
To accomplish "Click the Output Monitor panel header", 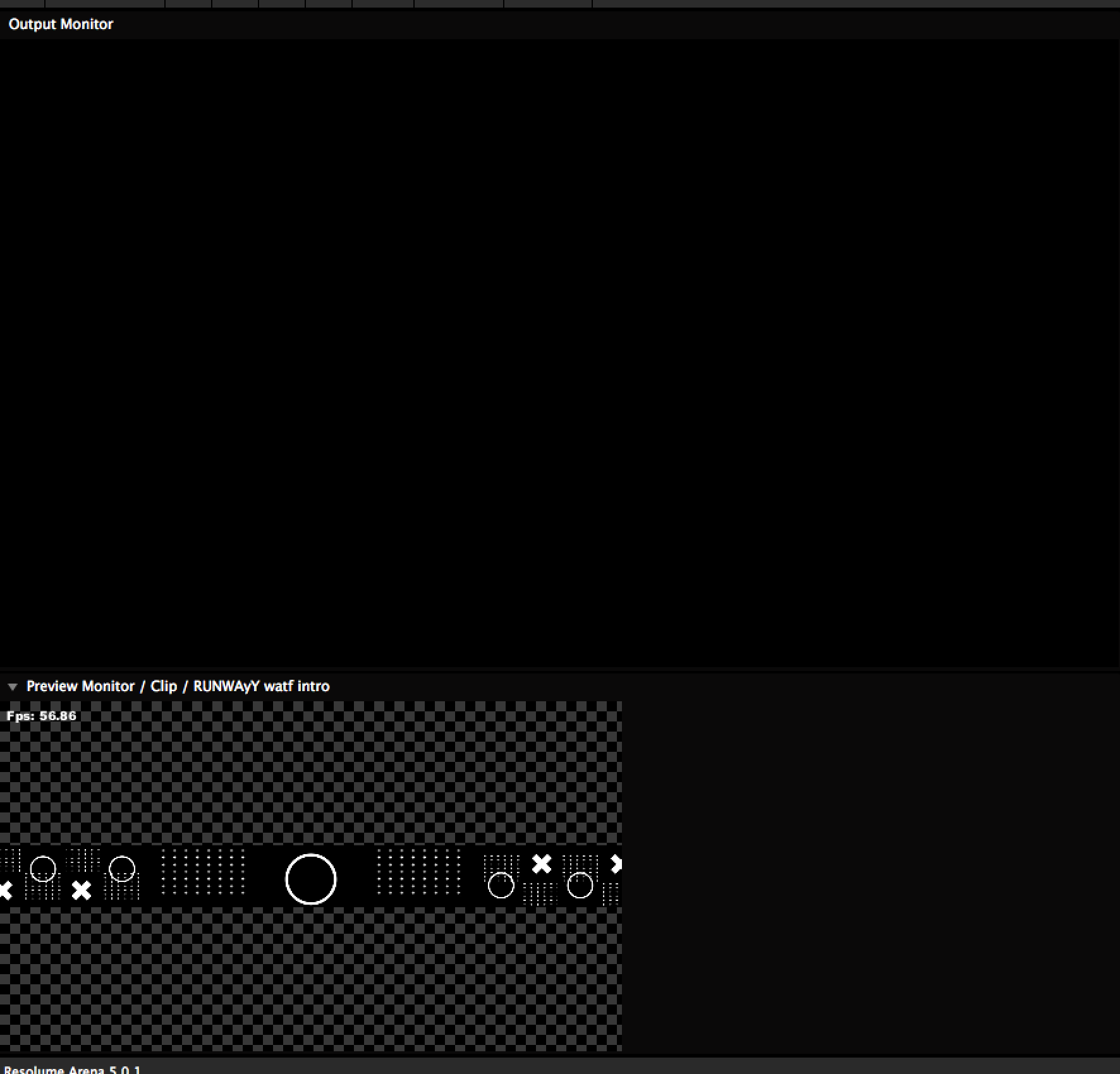I will [61, 25].
